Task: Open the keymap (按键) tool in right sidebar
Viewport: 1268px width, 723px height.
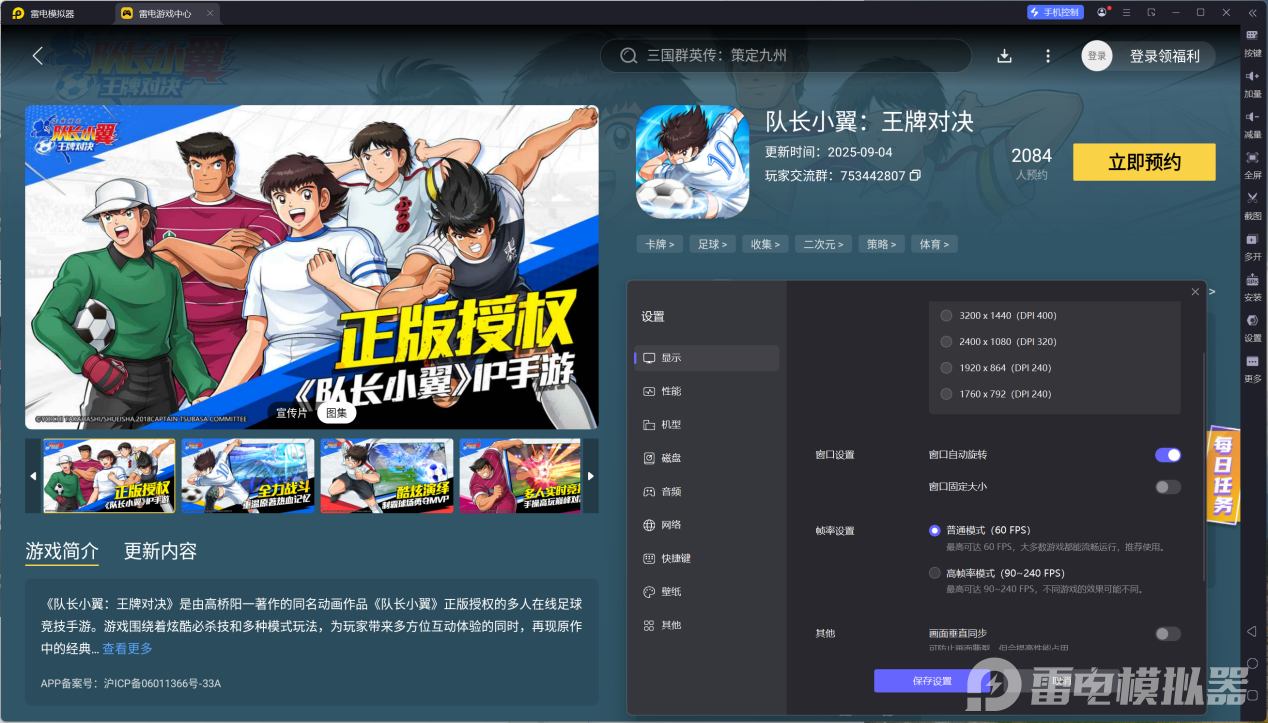Action: point(1252,43)
